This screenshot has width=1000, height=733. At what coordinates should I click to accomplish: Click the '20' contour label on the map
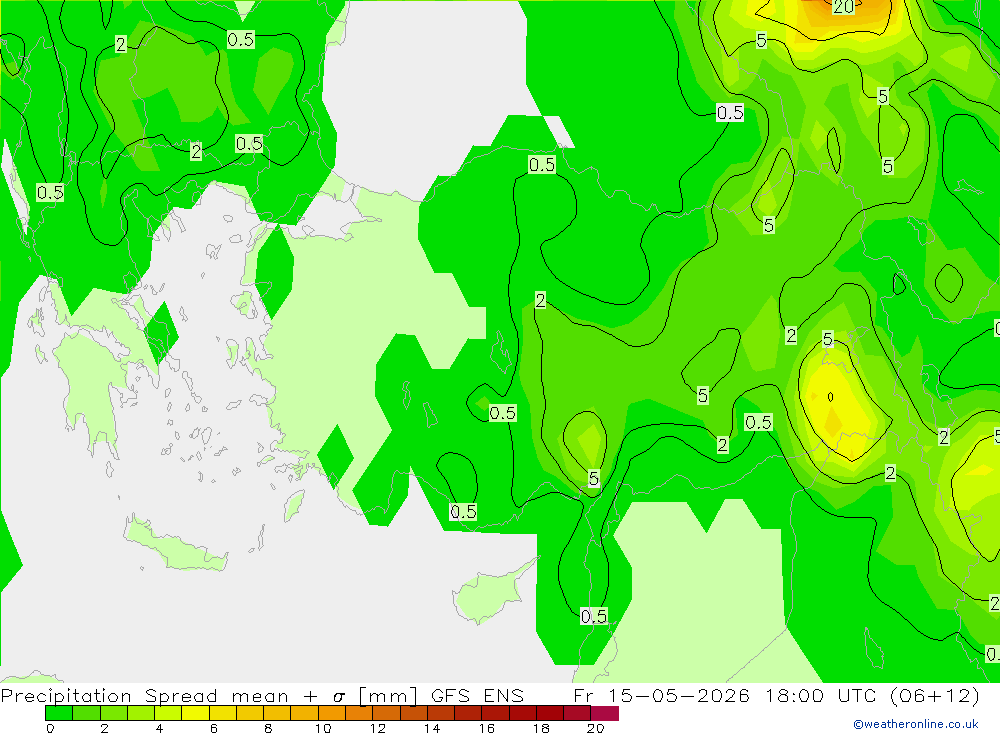click(x=843, y=7)
